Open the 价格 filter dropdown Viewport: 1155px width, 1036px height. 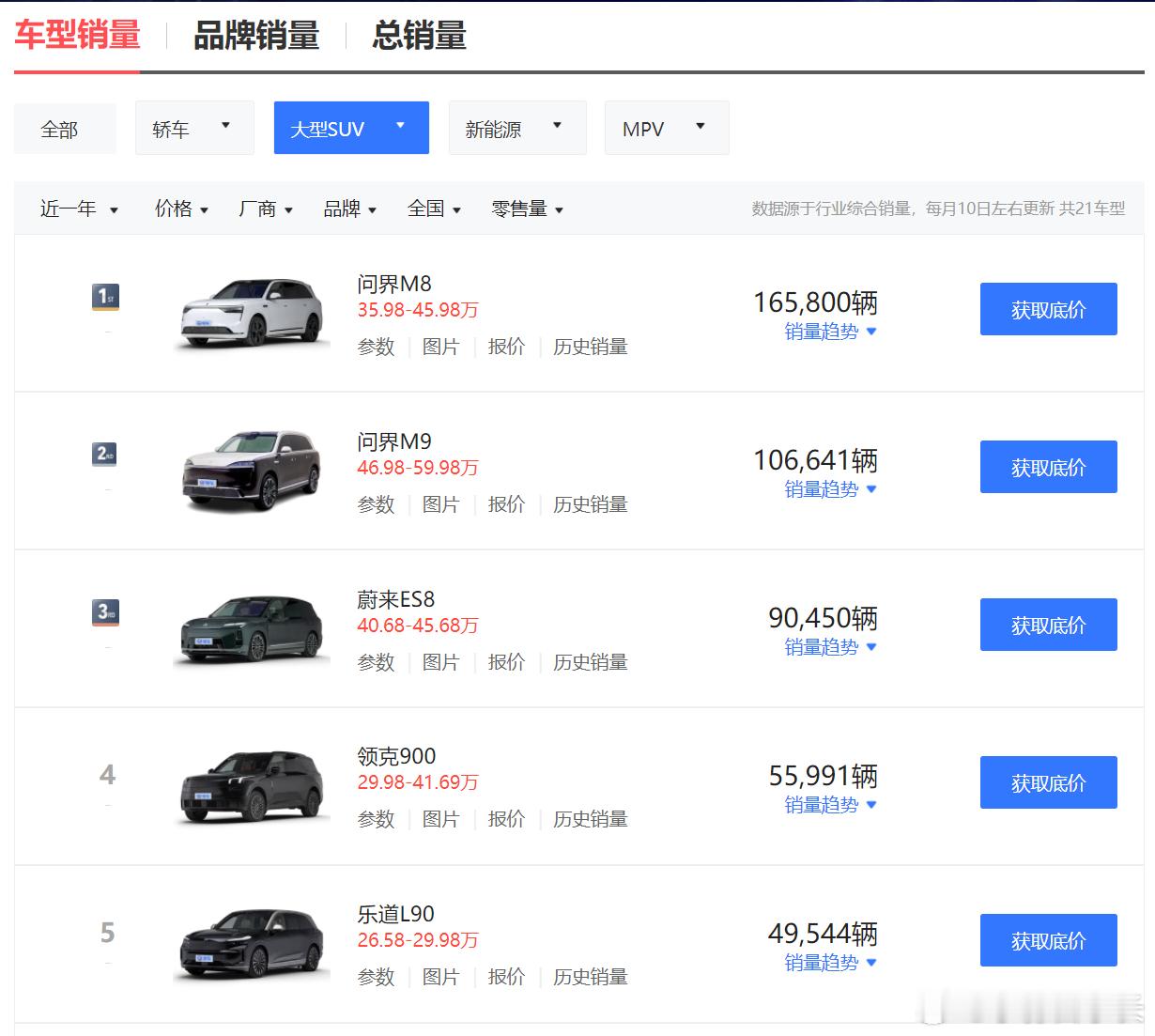181,209
